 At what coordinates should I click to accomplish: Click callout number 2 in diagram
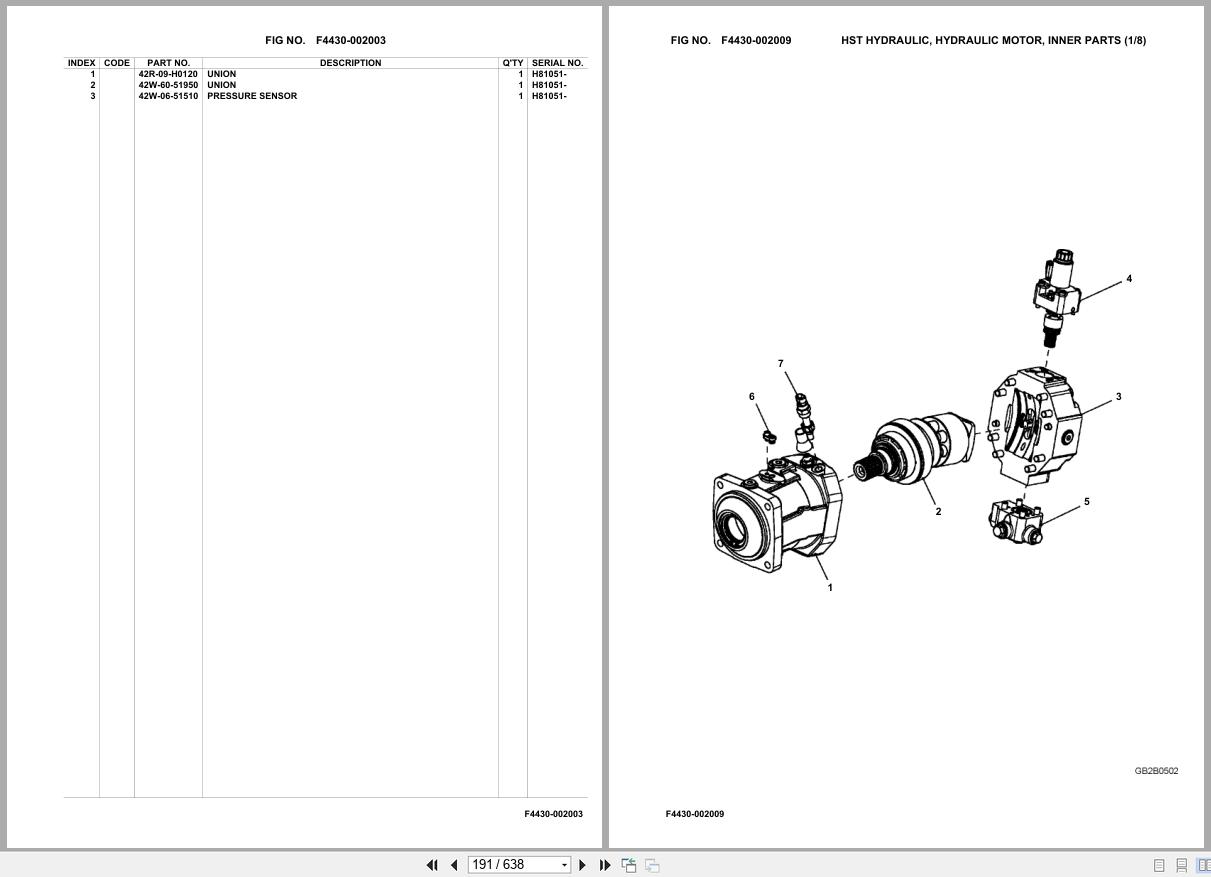[938, 512]
